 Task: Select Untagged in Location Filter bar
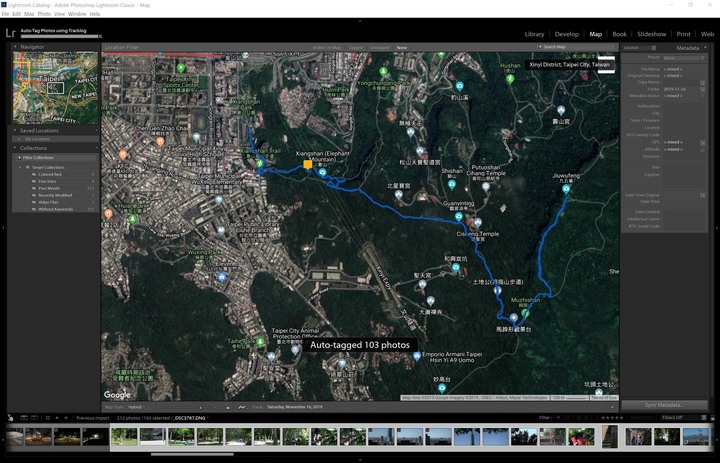click(x=379, y=47)
